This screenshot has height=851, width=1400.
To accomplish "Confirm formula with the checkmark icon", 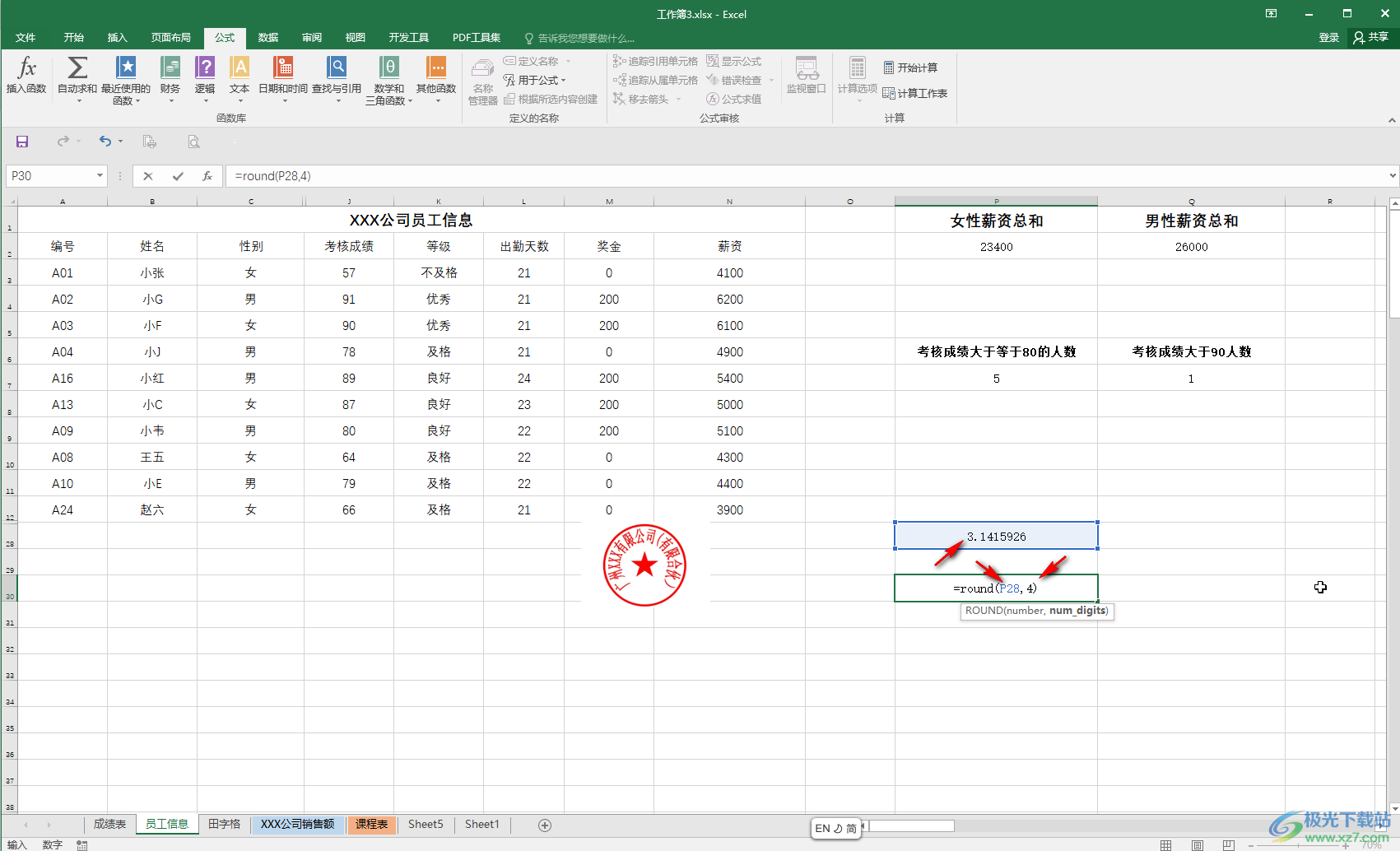I will pyautogui.click(x=178, y=176).
